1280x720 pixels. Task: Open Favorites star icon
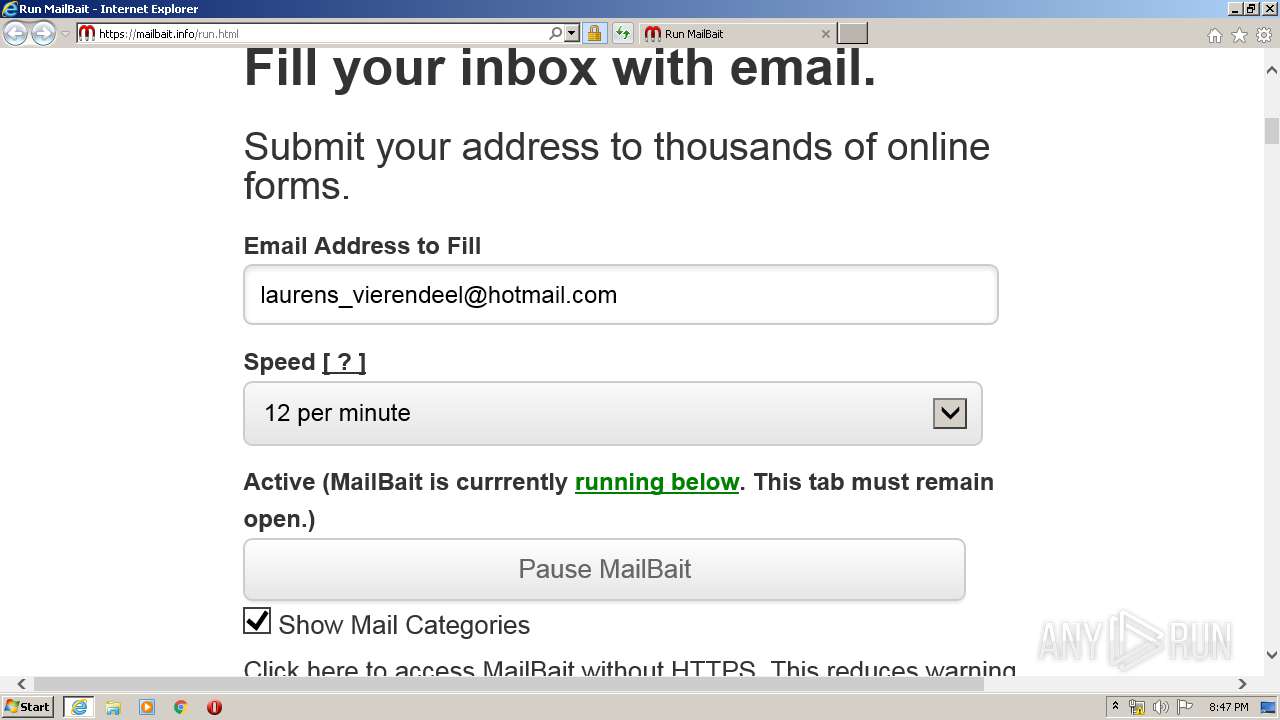[1239, 36]
